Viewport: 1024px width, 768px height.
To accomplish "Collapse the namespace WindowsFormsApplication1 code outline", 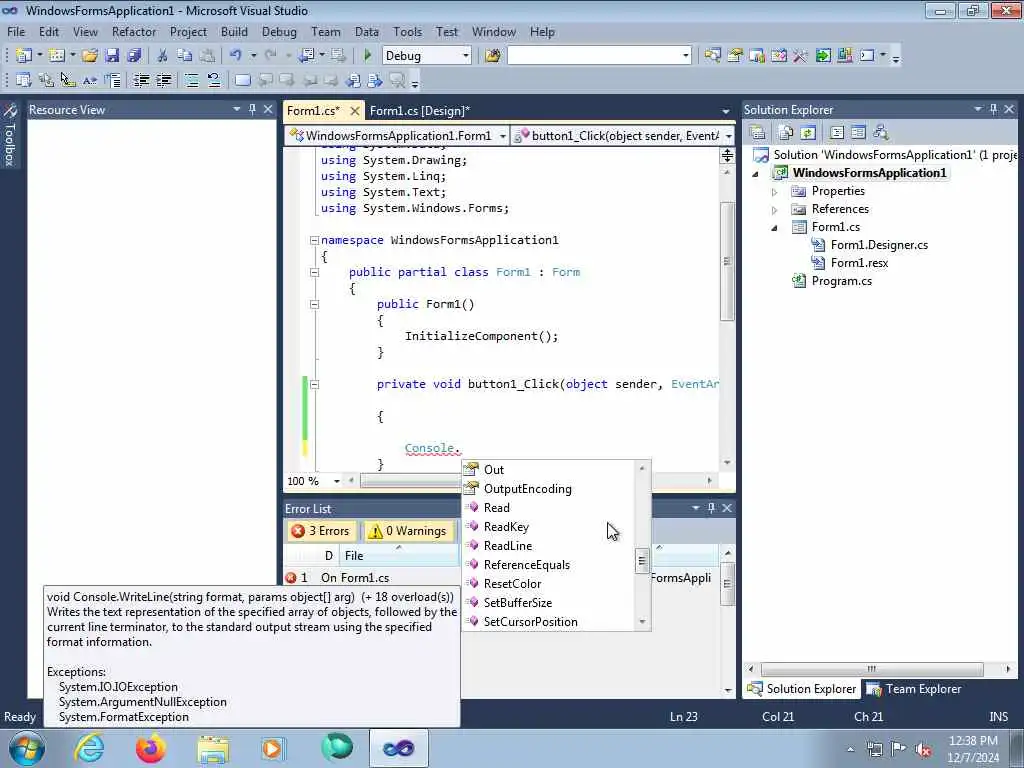I will coord(314,240).
